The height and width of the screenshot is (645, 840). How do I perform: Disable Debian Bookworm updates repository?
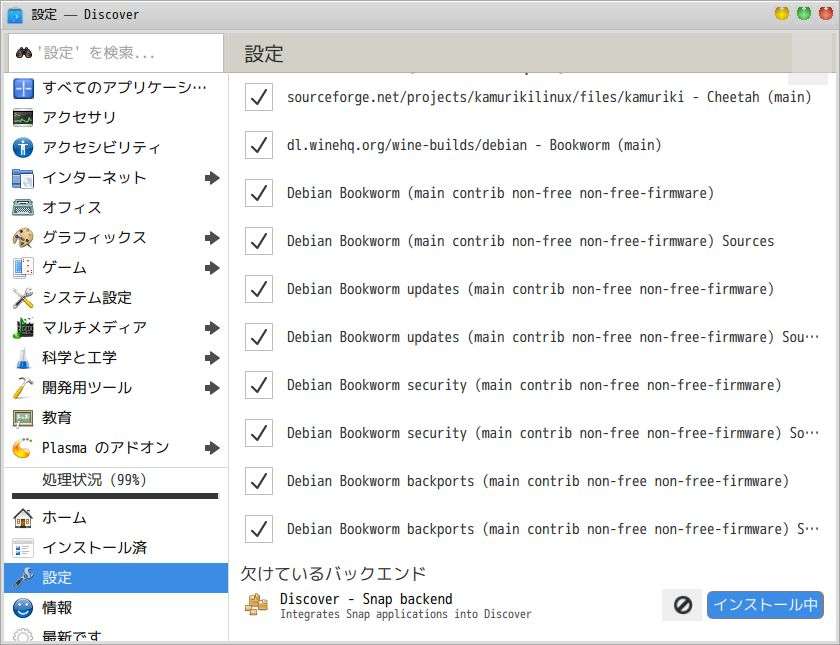pyautogui.click(x=259, y=289)
